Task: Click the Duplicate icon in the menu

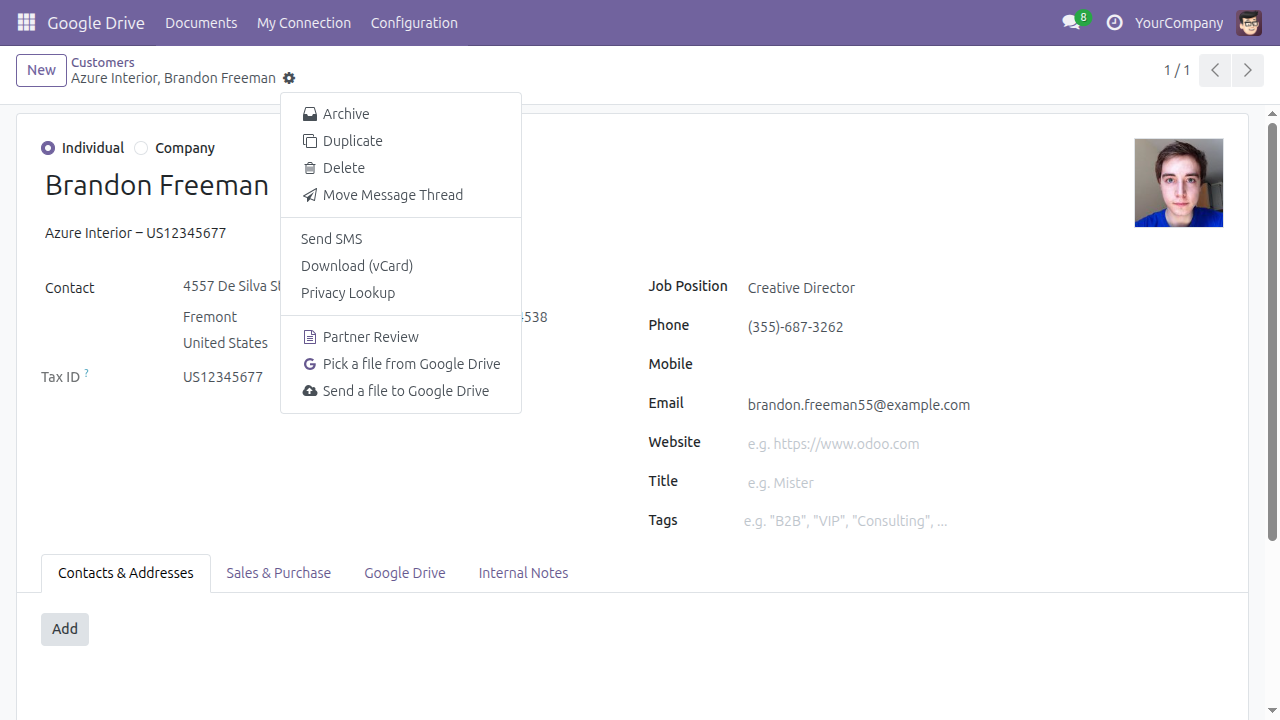Action: pos(310,141)
